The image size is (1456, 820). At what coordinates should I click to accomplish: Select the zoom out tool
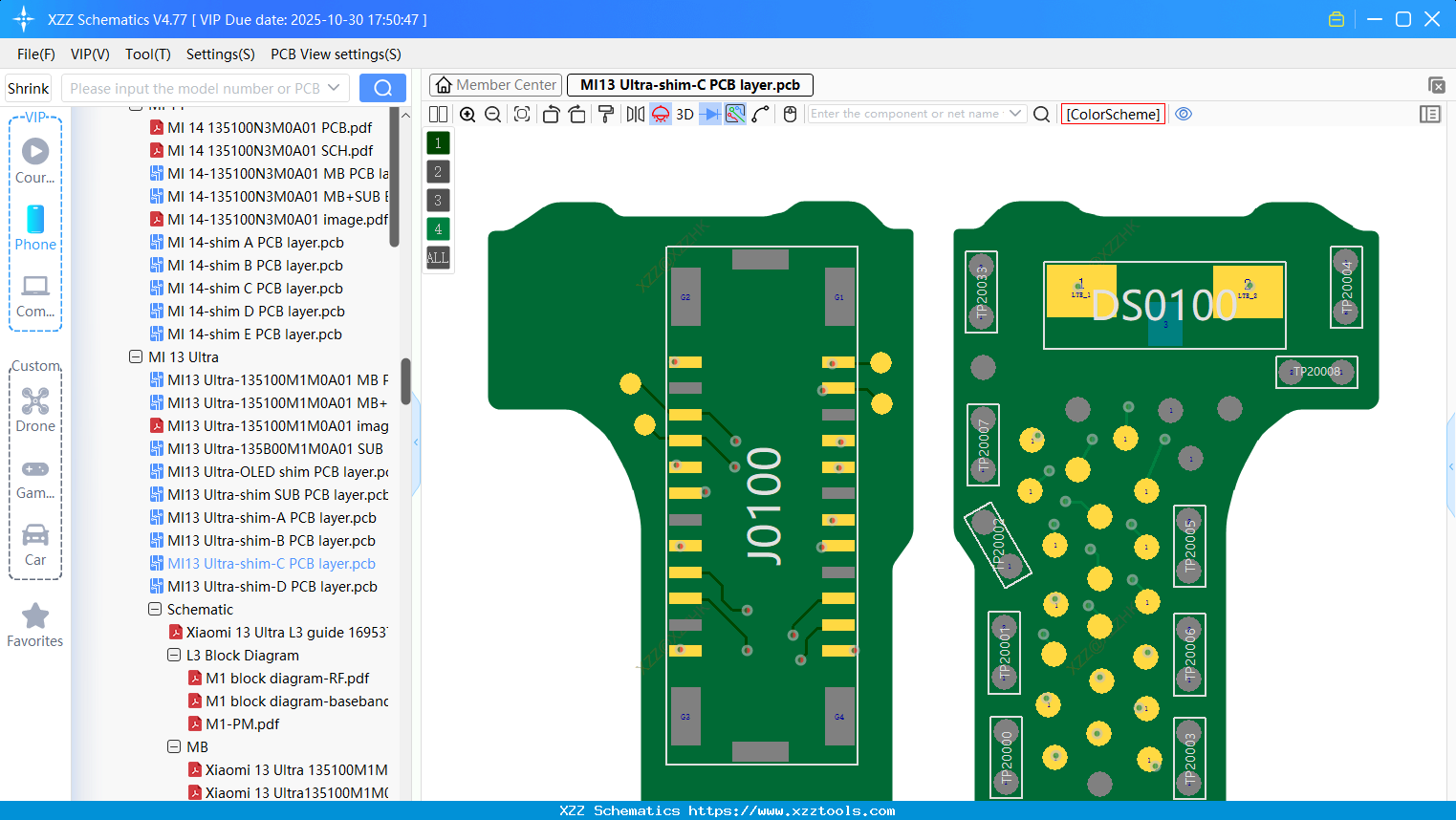492,114
